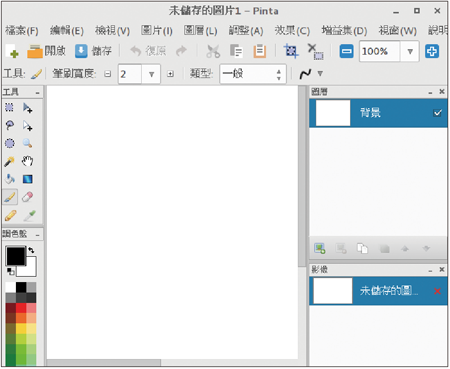Open the 100% zoom dropdown arrow
The width and height of the screenshot is (450, 369).
tap(410, 51)
